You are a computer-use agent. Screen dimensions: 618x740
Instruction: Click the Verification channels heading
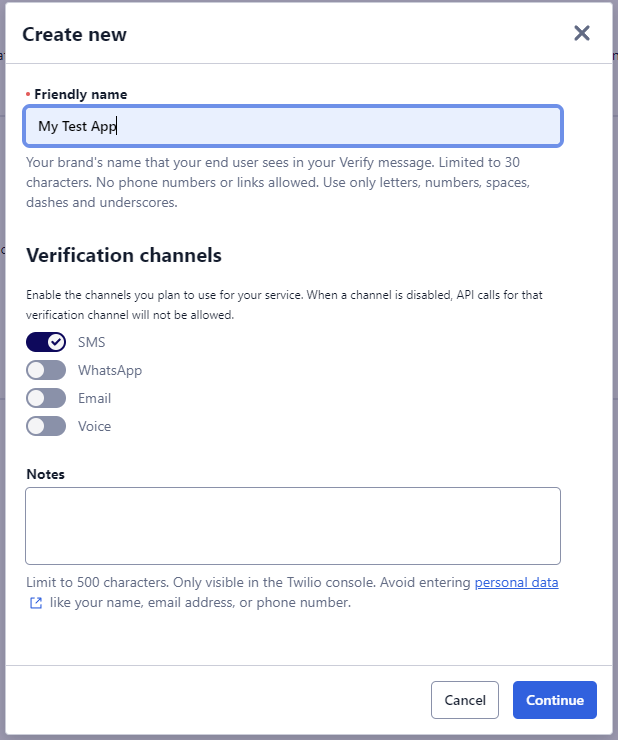124,255
